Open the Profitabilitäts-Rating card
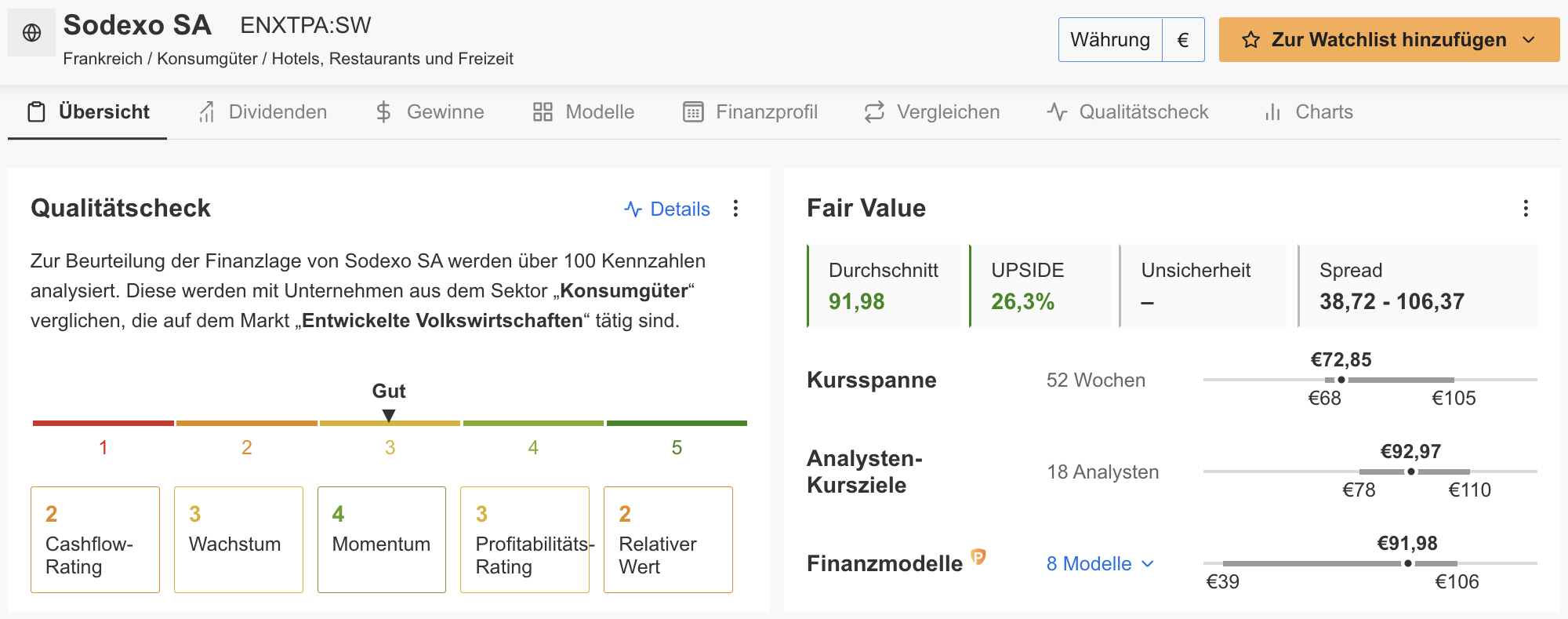The width and height of the screenshot is (1568, 619). coord(524,540)
